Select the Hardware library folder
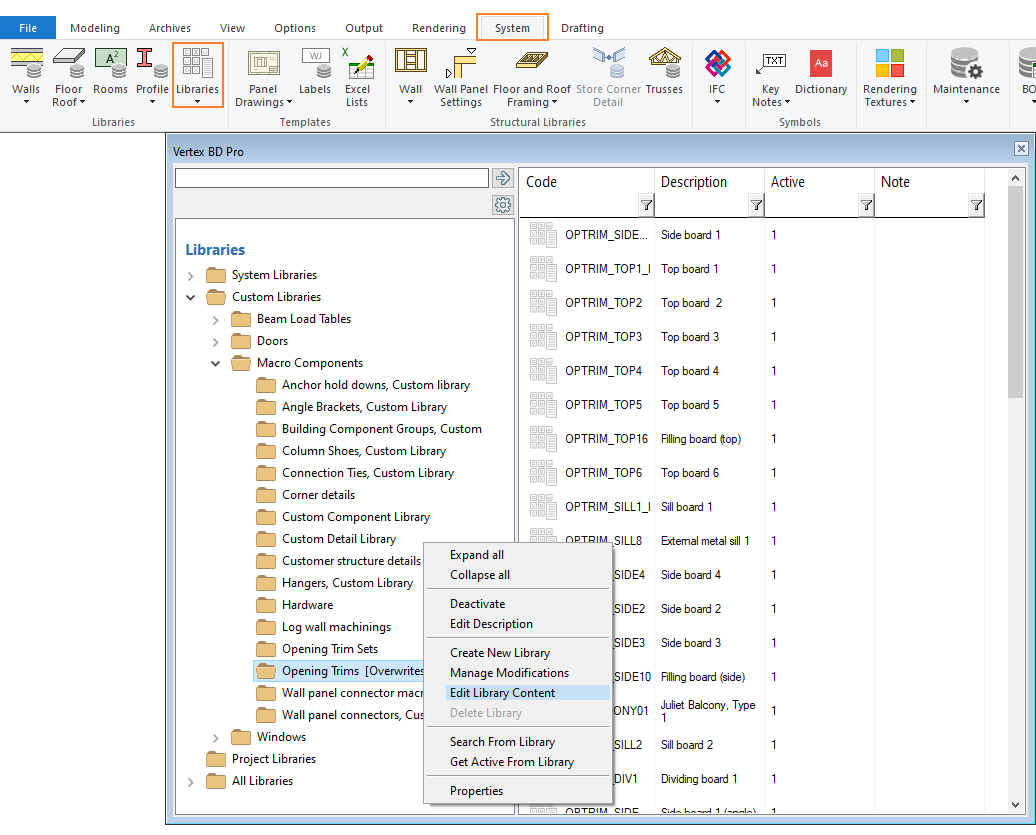The image size is (1036, 835). click(x=307, y=605)
